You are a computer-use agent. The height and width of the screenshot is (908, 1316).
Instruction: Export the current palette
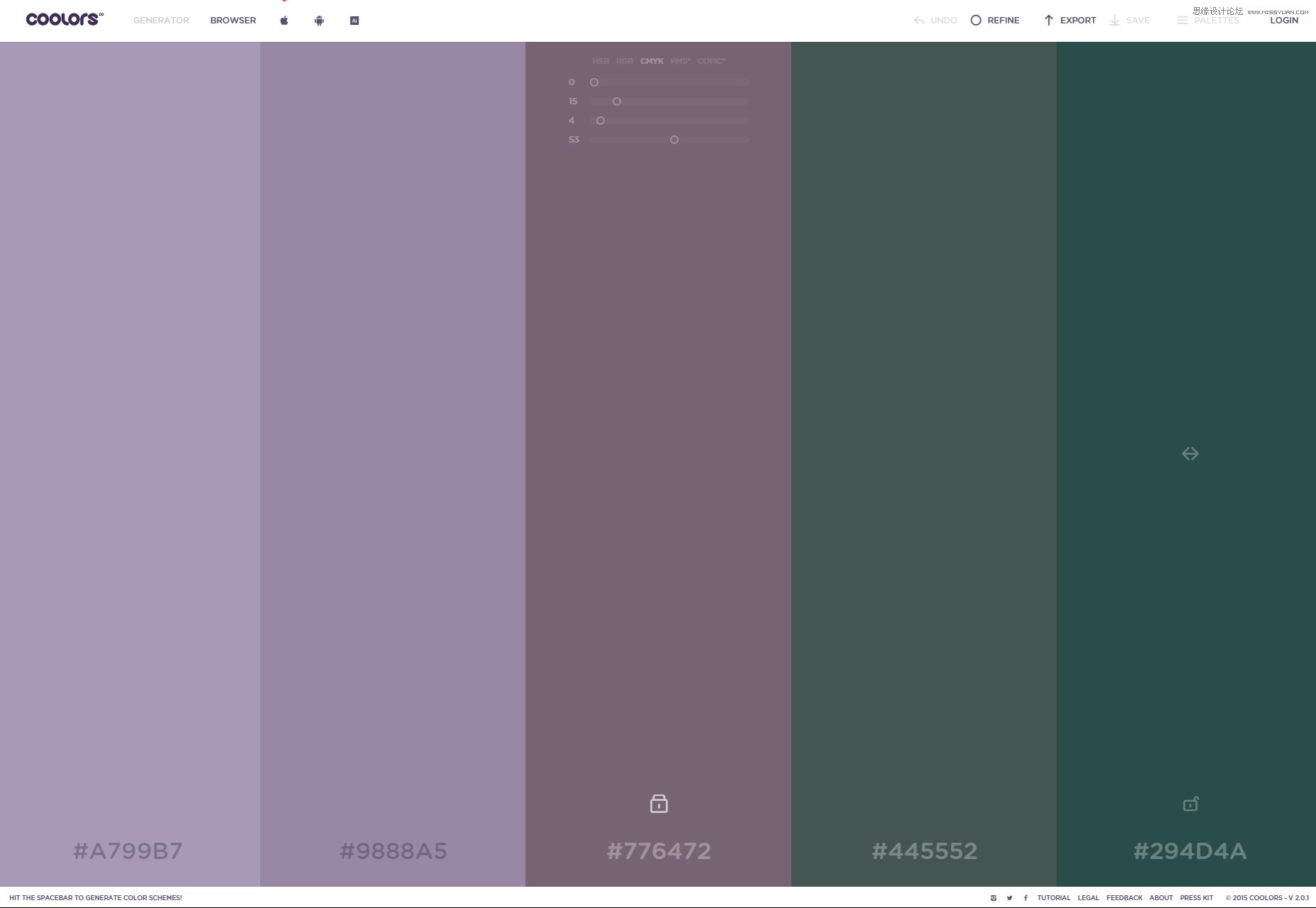click(1070, 21)
